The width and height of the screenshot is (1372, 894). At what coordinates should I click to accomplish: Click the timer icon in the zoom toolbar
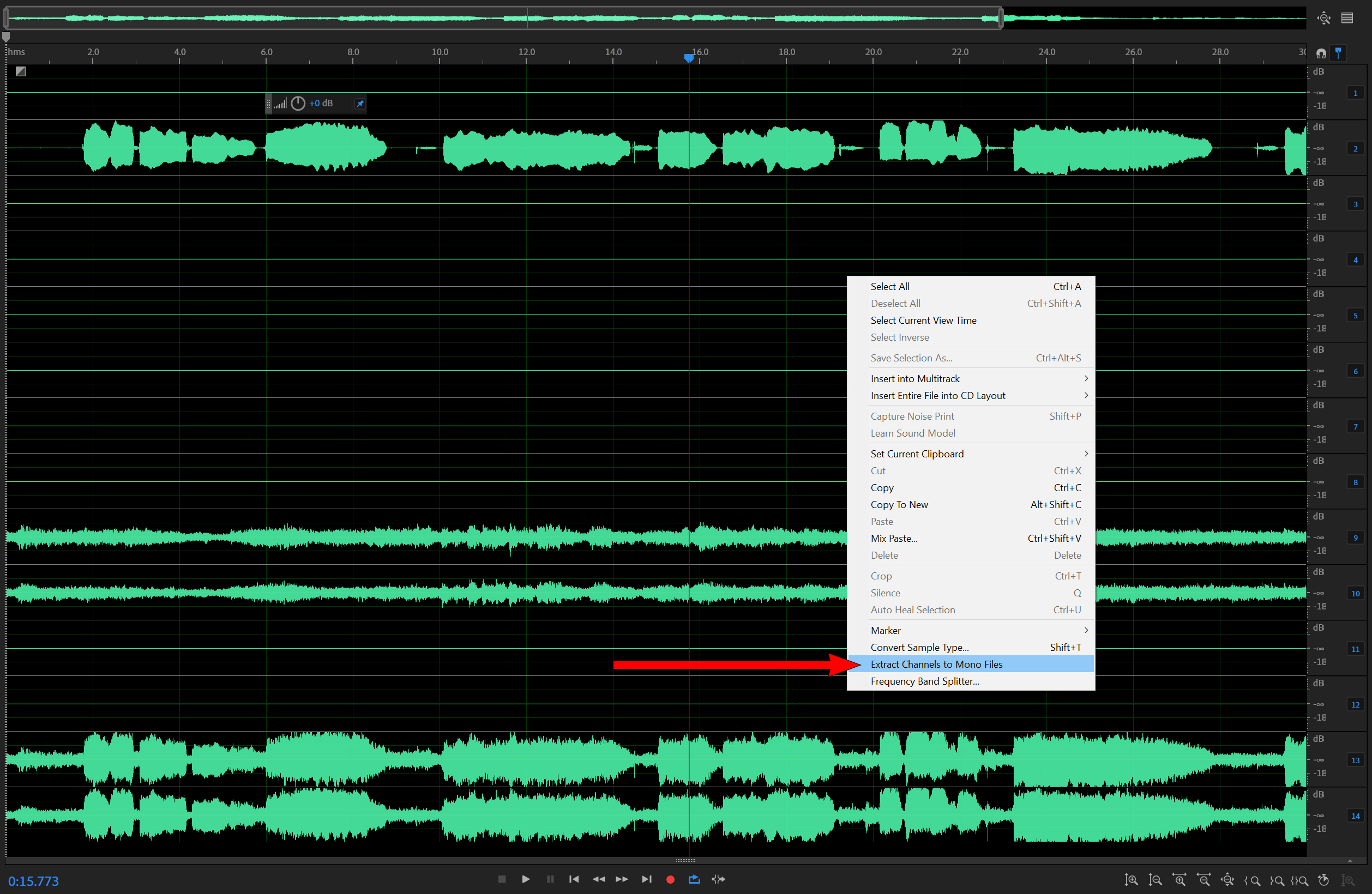(x=1323, y=880)
